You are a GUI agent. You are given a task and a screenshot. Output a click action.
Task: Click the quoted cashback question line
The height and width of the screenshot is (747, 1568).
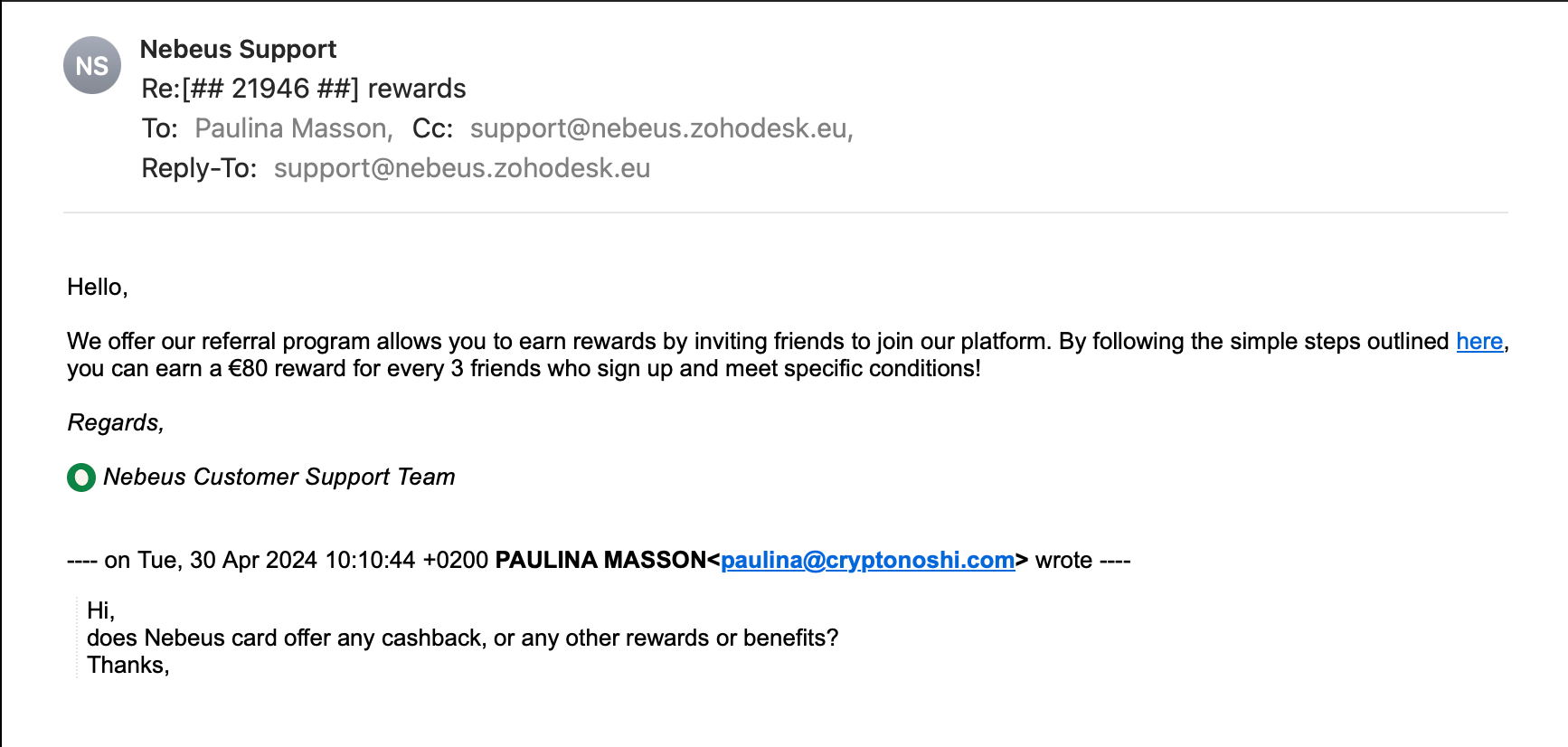click(x=462, y=638)
